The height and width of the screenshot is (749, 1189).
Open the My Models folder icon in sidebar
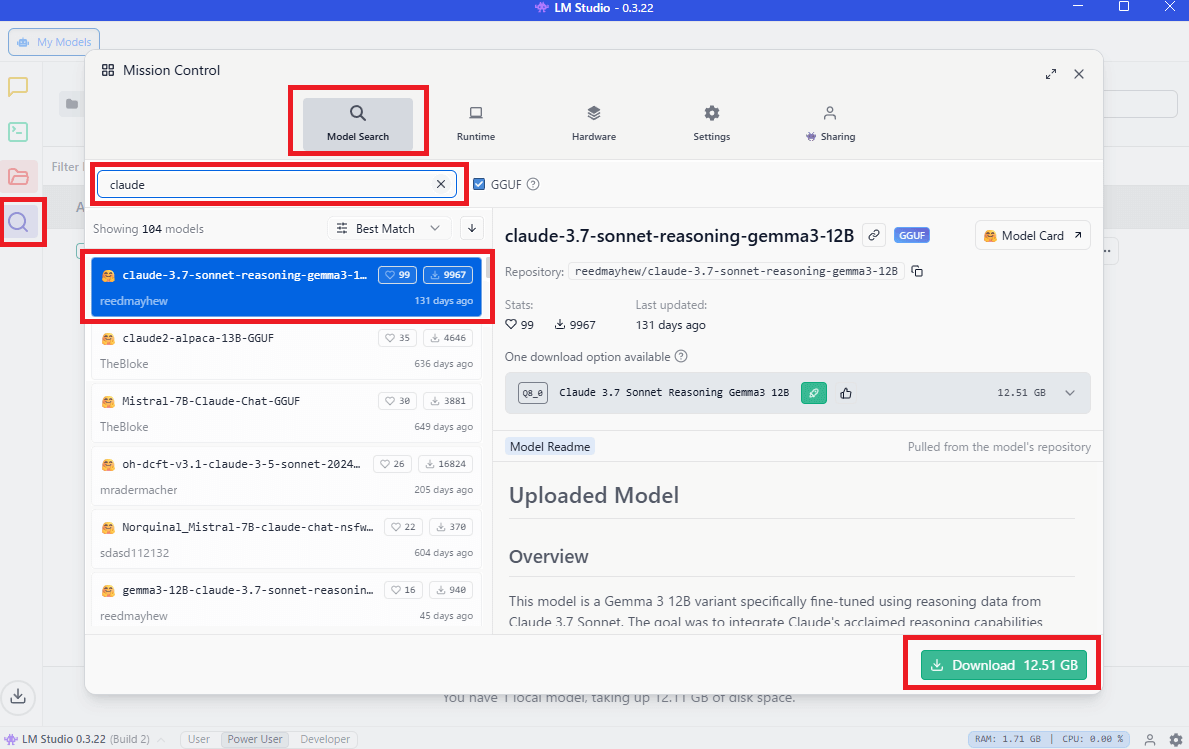18,177
